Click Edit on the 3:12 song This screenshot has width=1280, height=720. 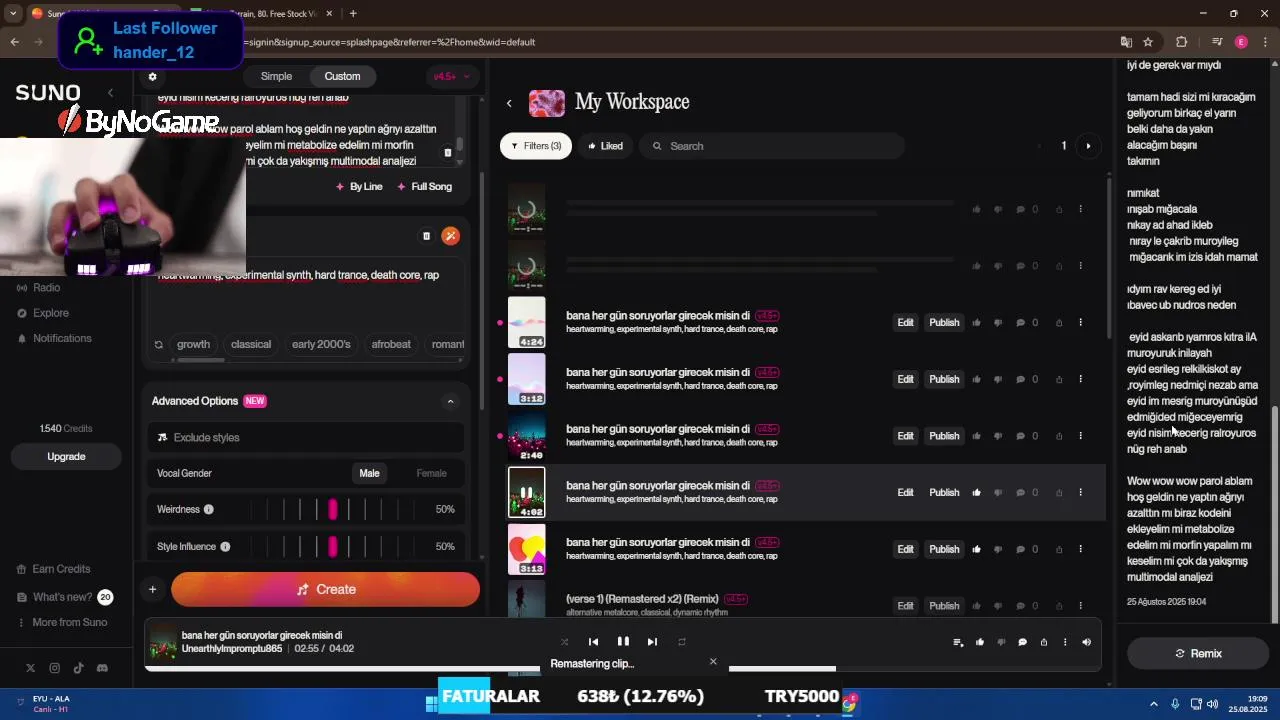coord(905,379)
